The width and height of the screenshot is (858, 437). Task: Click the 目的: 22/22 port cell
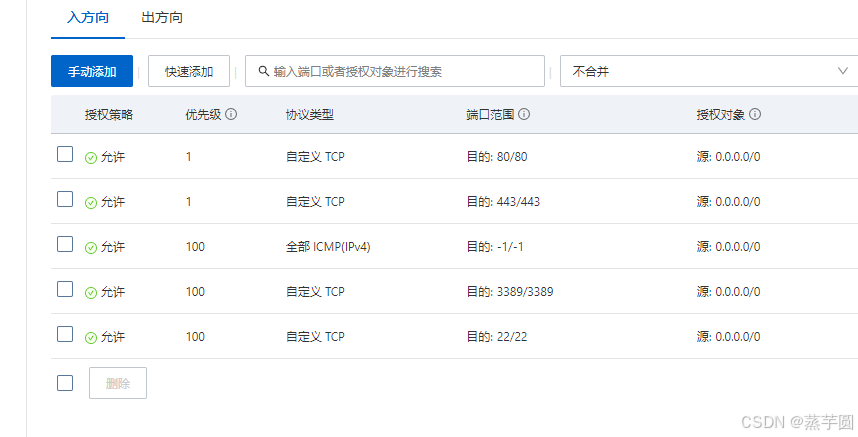pyautogui.click(x=497, y=336)
